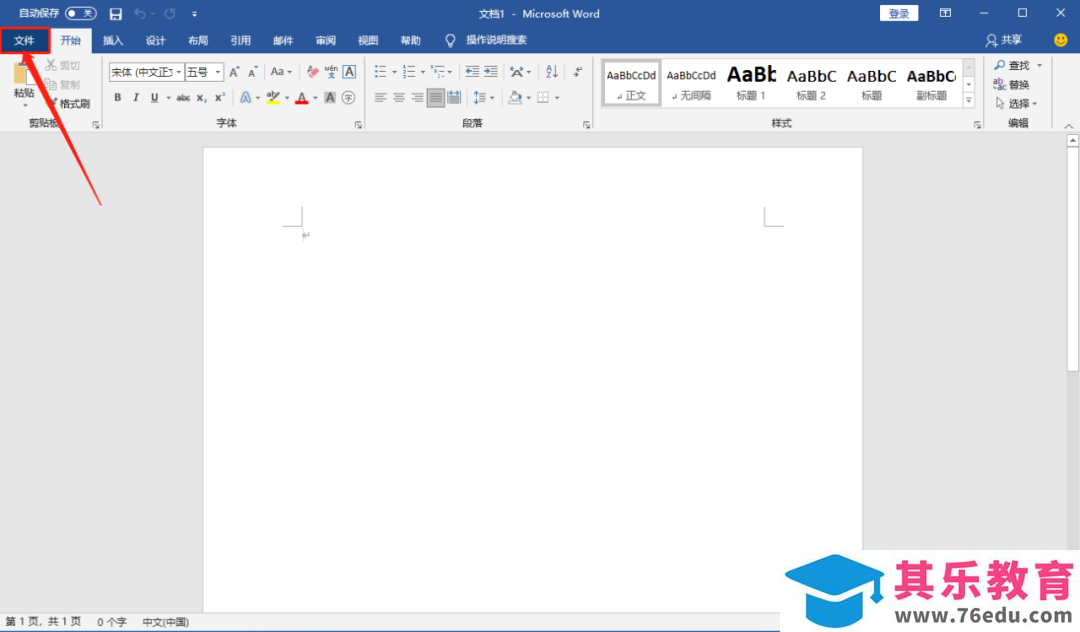Screen dimensions: 1080x632
Task: Click the Character Shading icon
Action: coord(330,98)
